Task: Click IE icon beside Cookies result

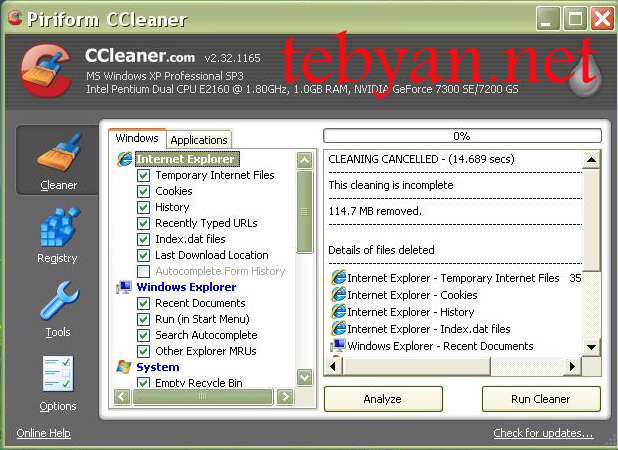Action: point(338,295)
